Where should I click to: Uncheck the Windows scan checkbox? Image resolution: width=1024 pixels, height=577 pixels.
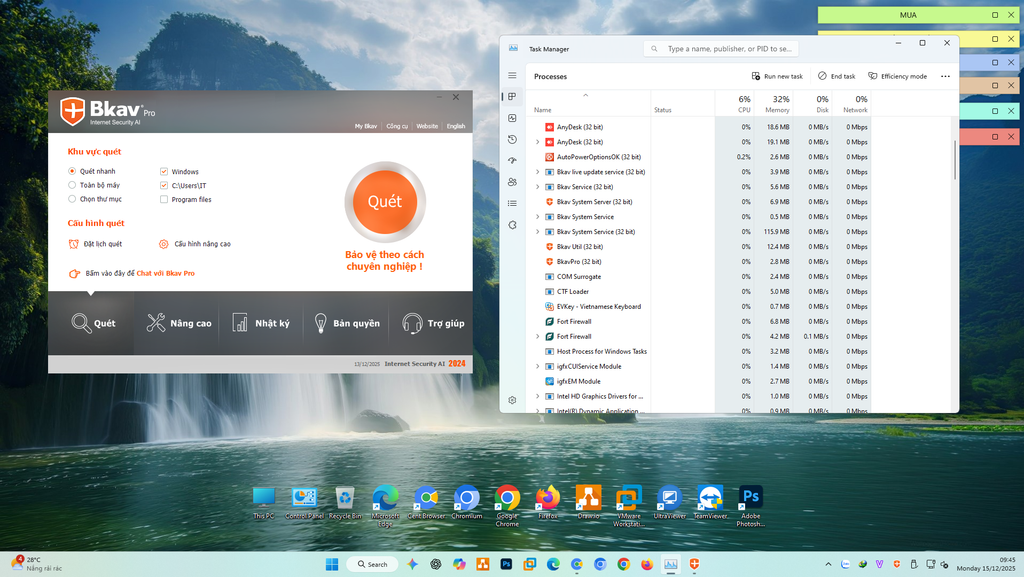(x=164, y=172)
